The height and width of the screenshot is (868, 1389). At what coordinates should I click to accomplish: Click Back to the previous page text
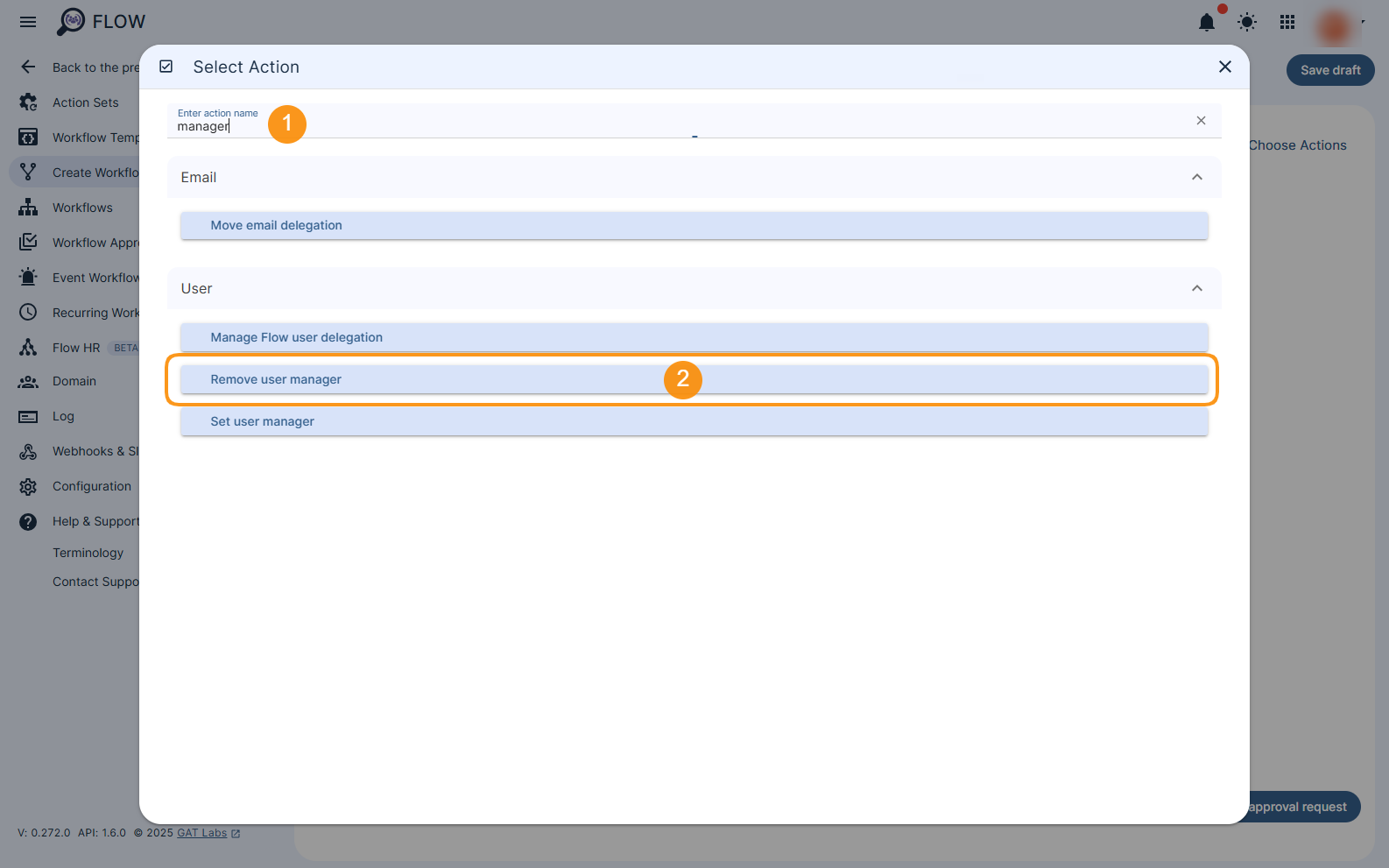click(95, 67)
